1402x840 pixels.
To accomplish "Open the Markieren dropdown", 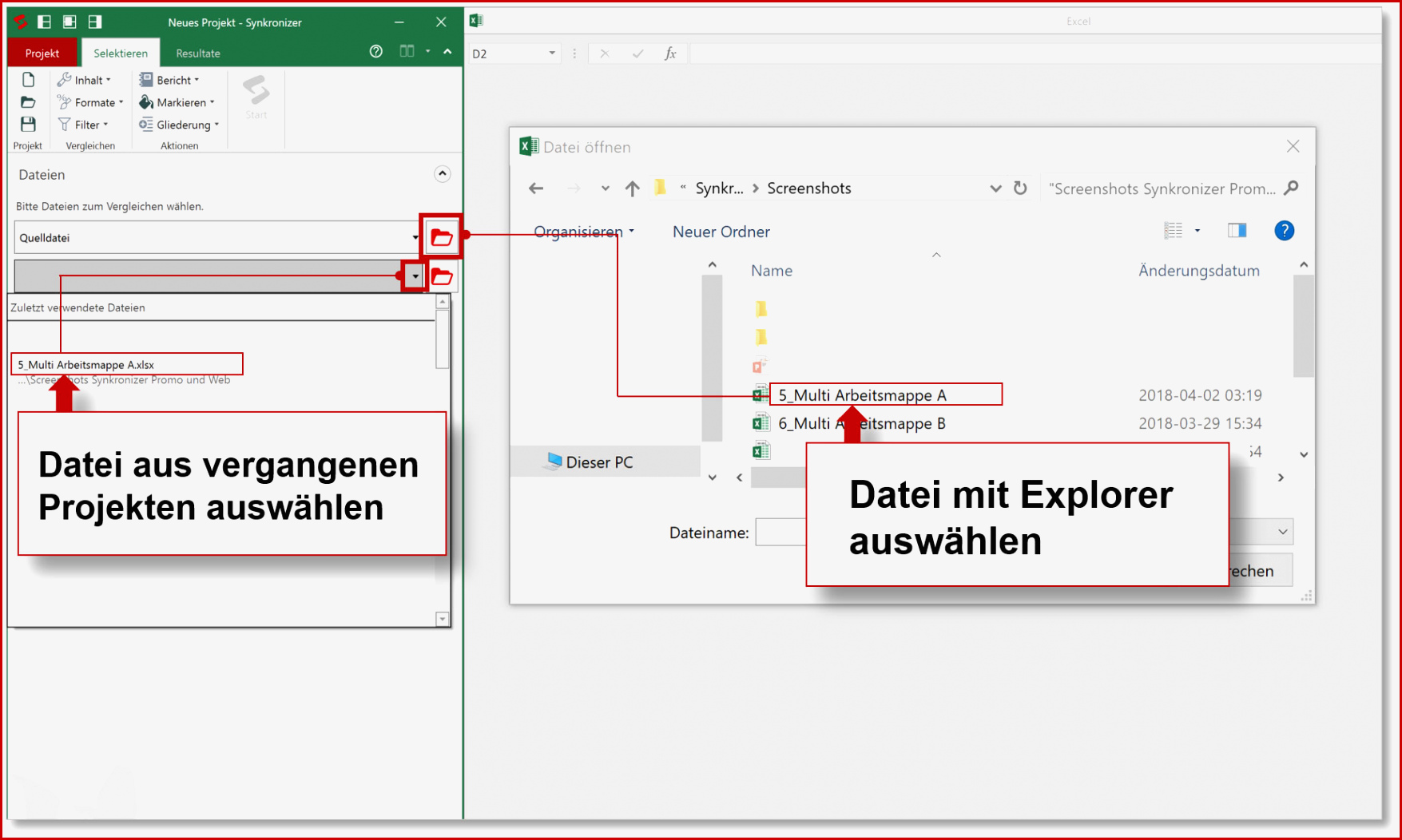I will pos(177,102).
